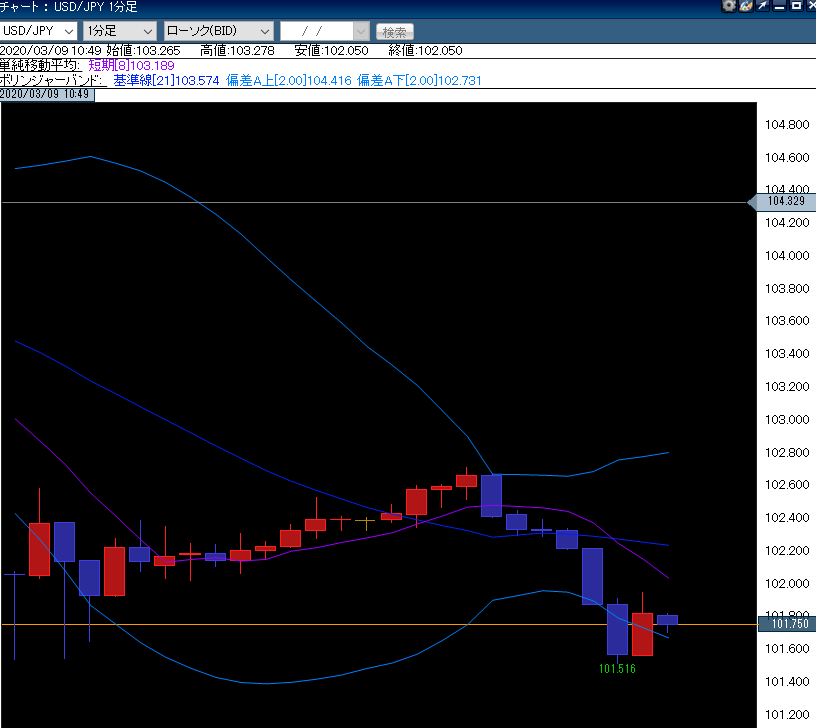816x728 pixels.
Task: Click the 偏差A上[2.00]104.416 value
Action: [x=289, y=81]
